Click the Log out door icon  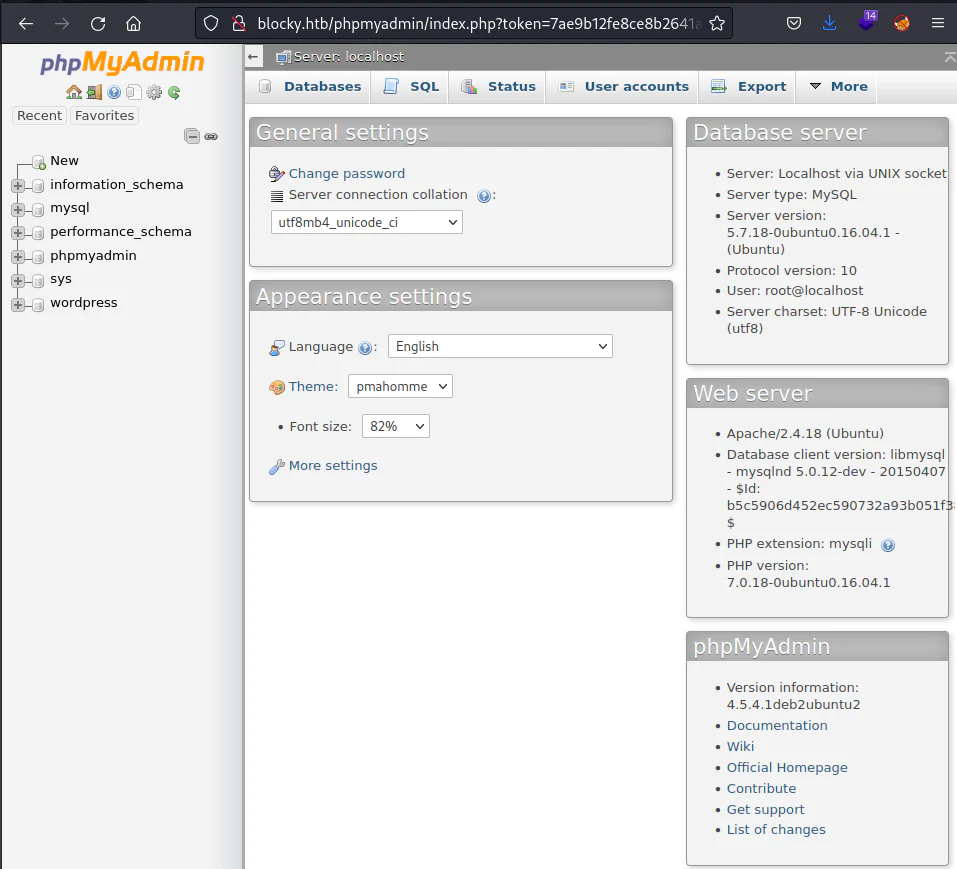click(x=94, y=92)
